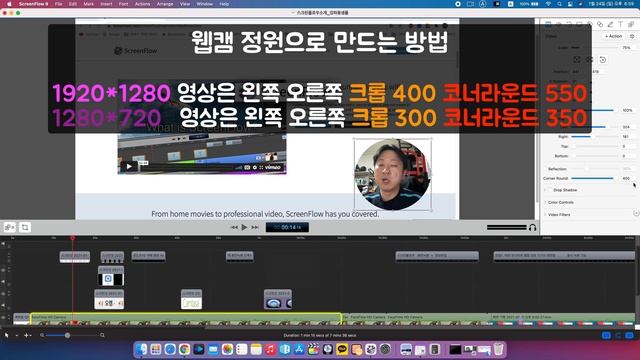Viewport: 640px width, 360px height.
Task: Select the pointer tool in timeline toolbar
Action: click(x=6, y=335)
